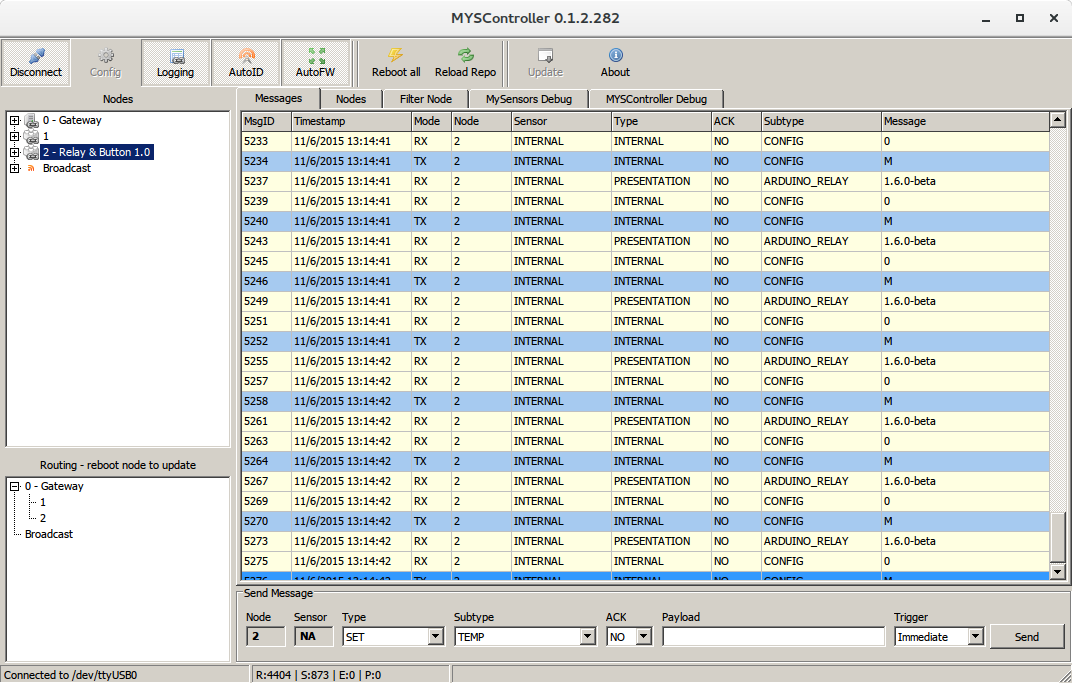This screenshot has height=683, width=1072.
Task: Select node 2 in the Routing tree
Action: [x=42, y=518]
